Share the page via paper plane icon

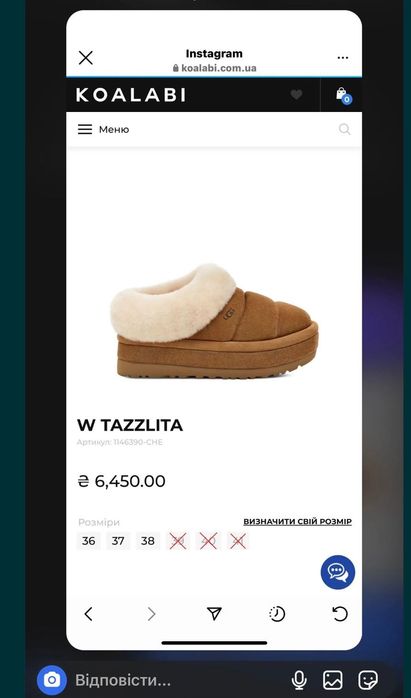point(214,614)
